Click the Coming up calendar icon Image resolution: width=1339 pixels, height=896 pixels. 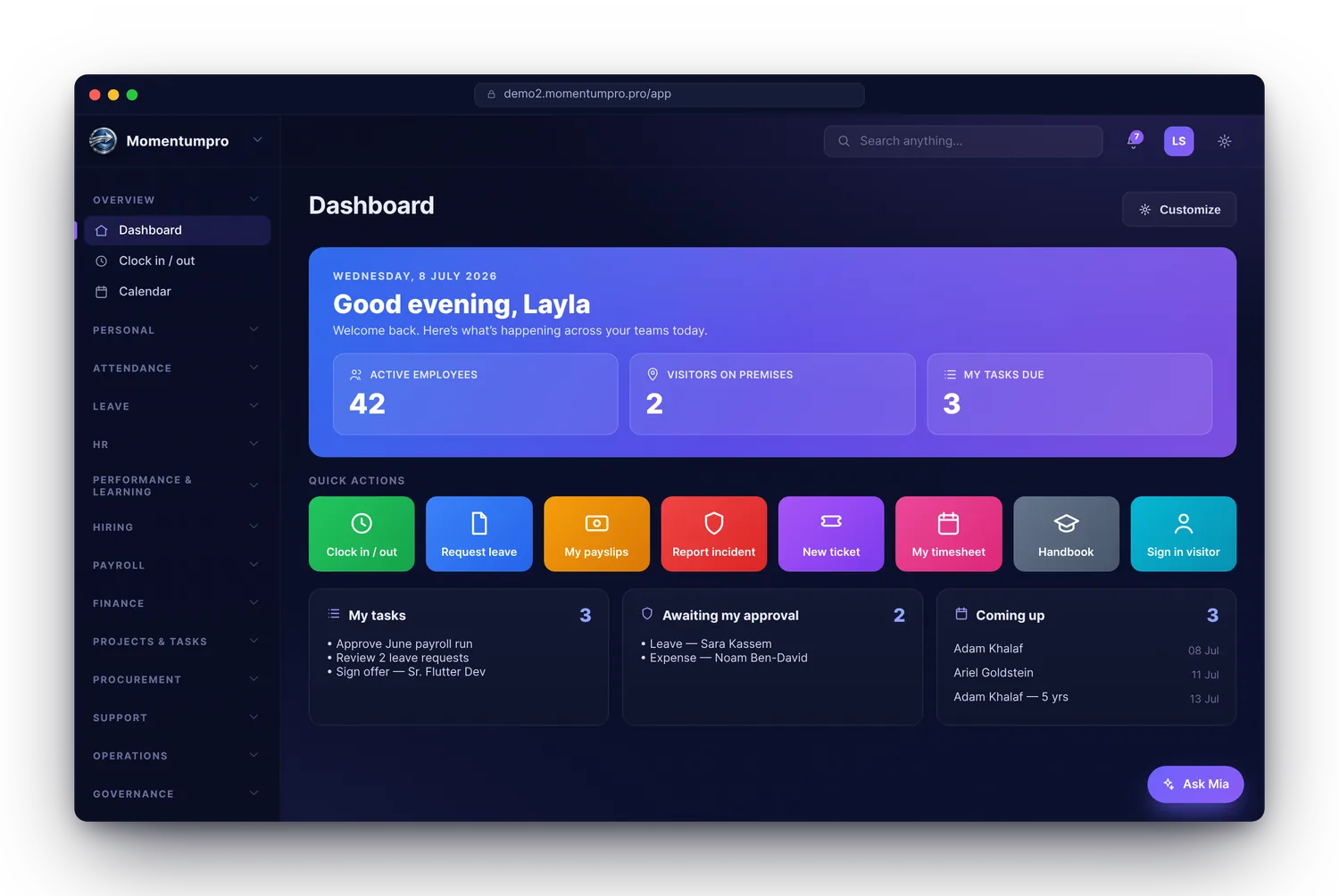[x=961, y=614]
